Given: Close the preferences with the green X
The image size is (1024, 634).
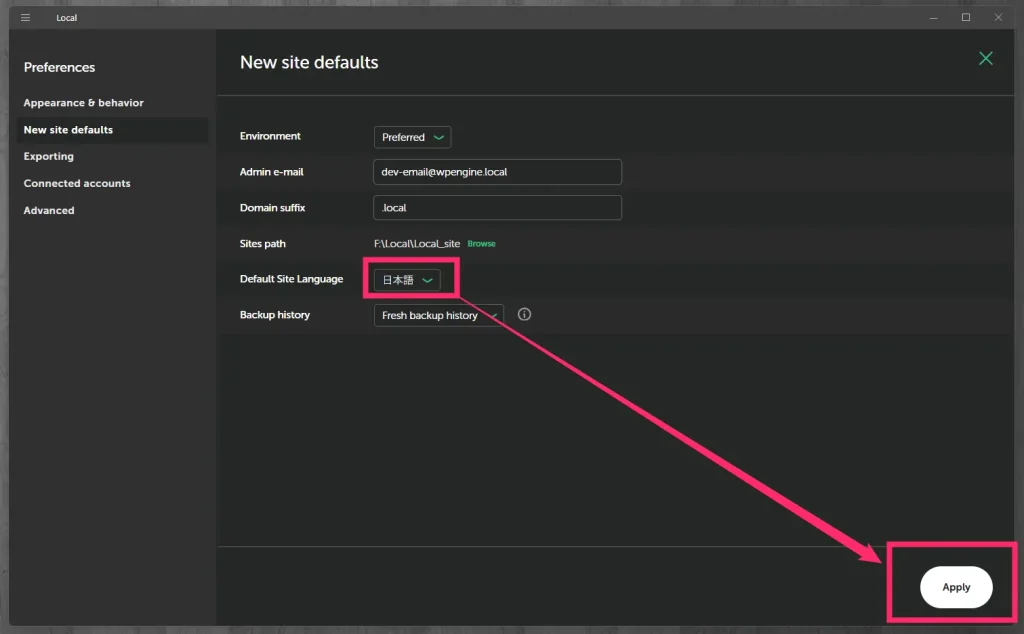Looking at the screenshot, I should [985, 58].
